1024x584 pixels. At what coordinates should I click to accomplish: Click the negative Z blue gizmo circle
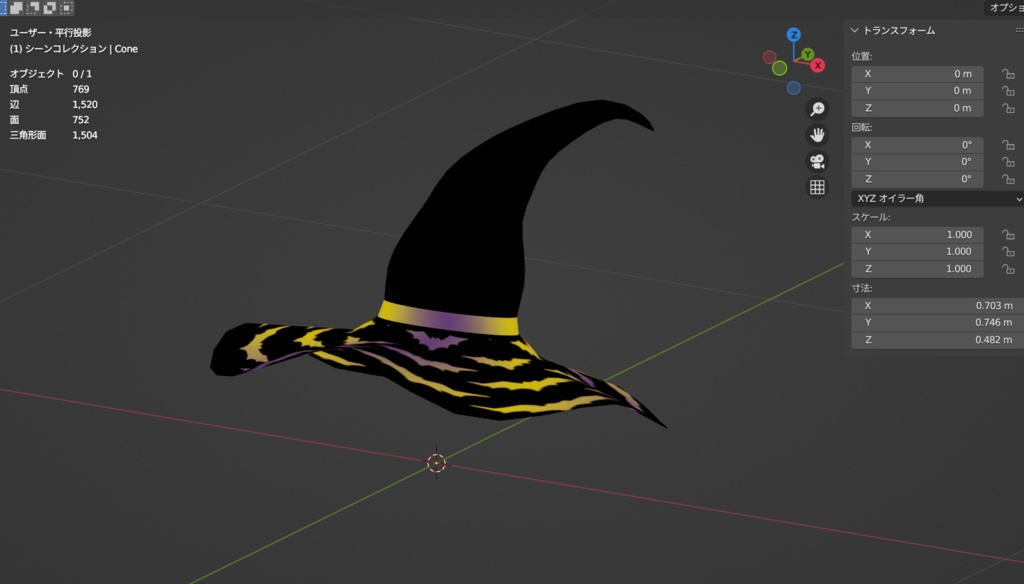[793, 88]
